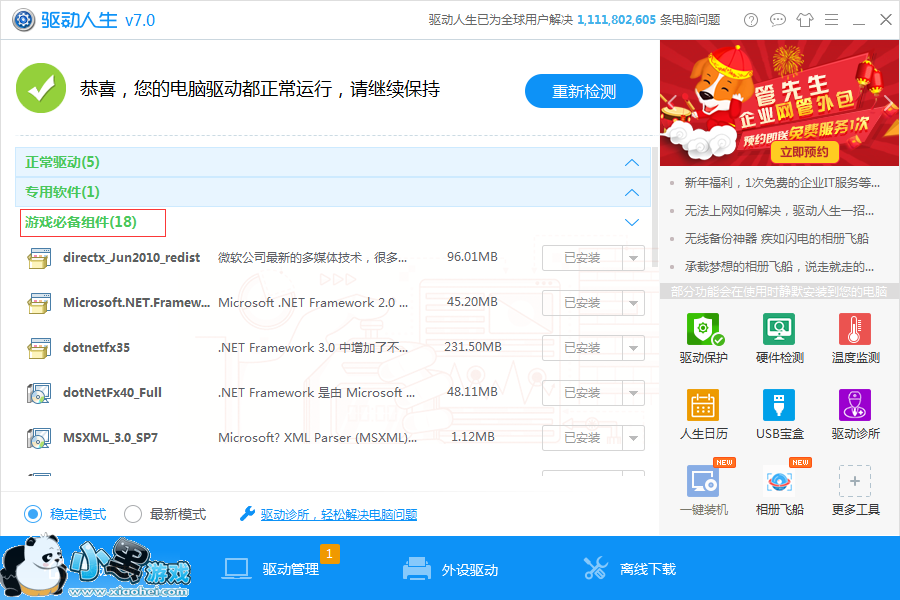Click the 管先生 promotional banner image
Screen dimensions: 900x600
pos(779,103)
